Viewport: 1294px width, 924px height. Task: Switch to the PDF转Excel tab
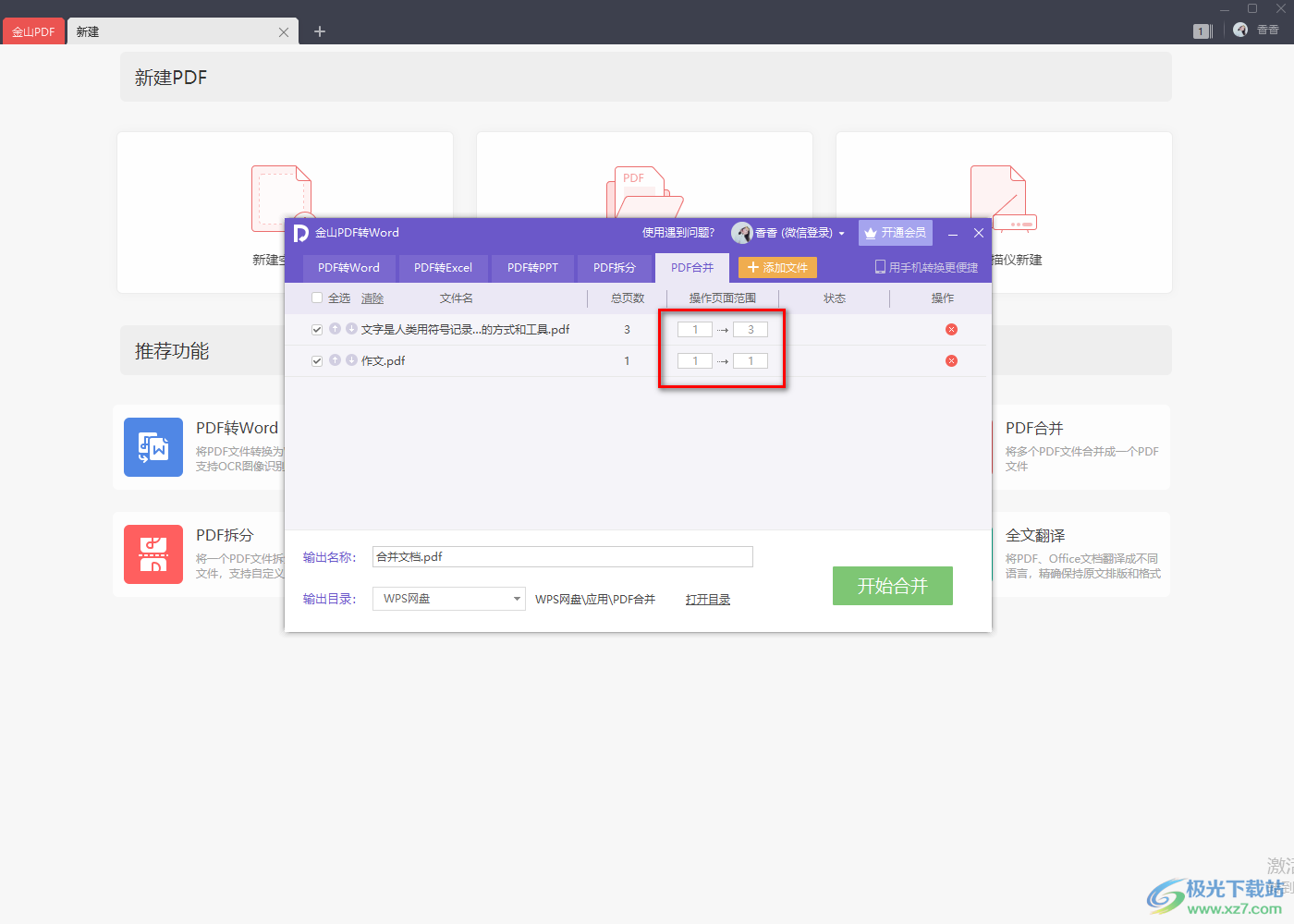point(443,268)
